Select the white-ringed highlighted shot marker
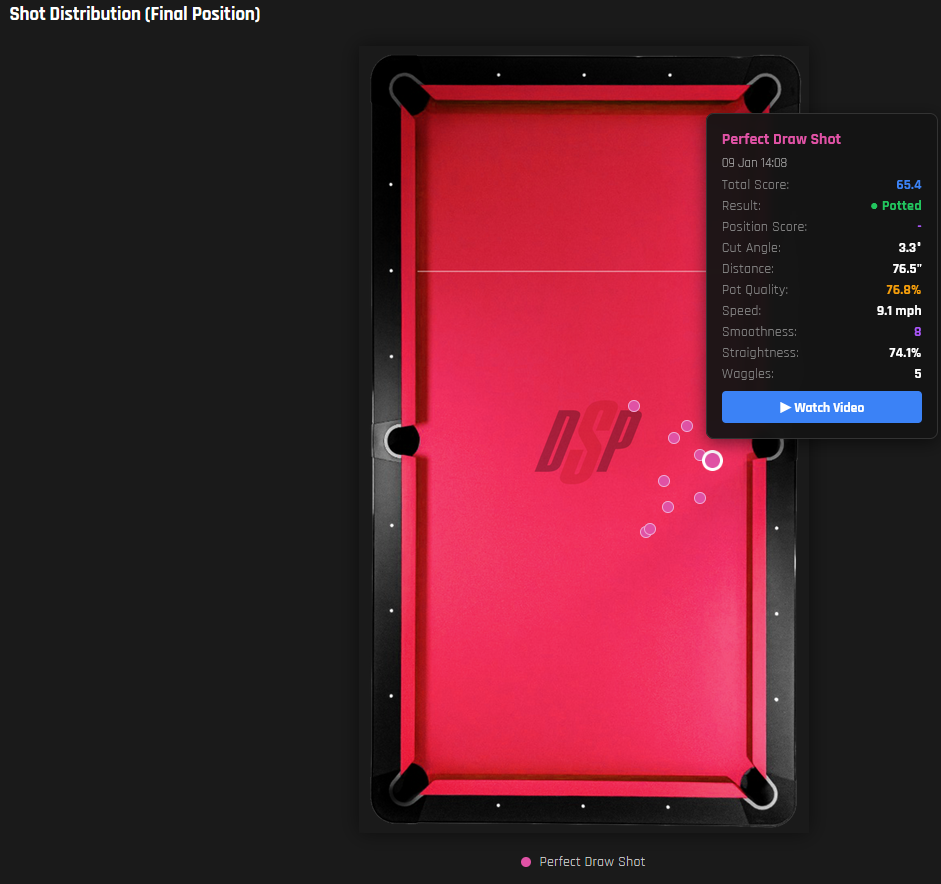Viewport: 941px width, 884px height. [x=712, y=460]
